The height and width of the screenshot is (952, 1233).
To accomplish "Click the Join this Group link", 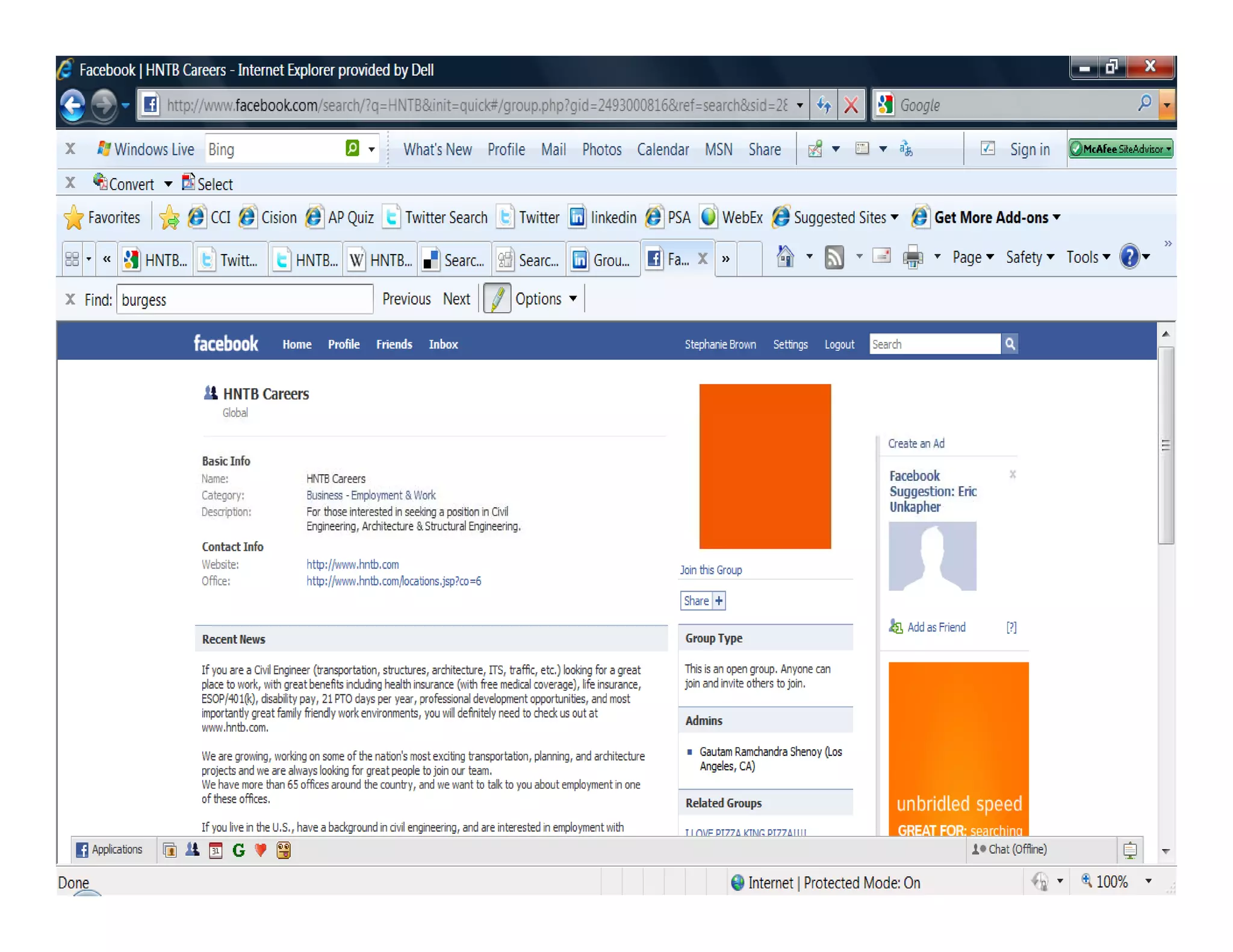I will [710, 570].
